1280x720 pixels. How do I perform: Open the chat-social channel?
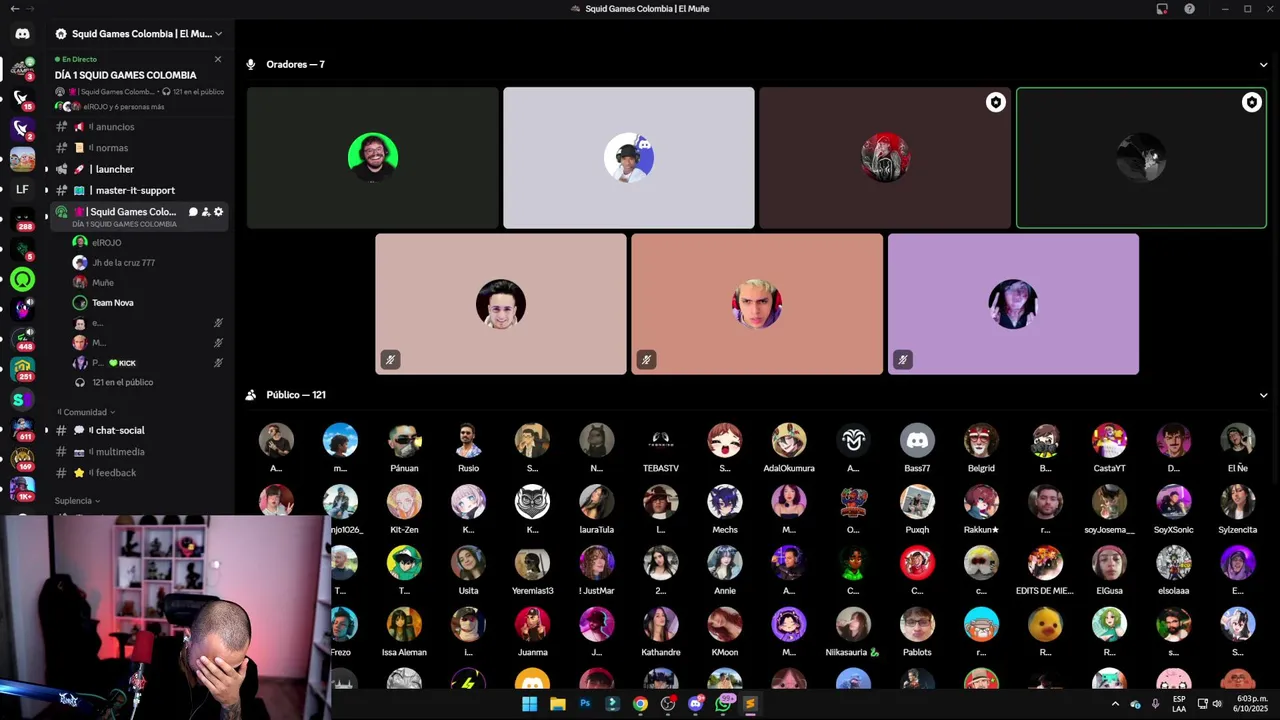140,430
